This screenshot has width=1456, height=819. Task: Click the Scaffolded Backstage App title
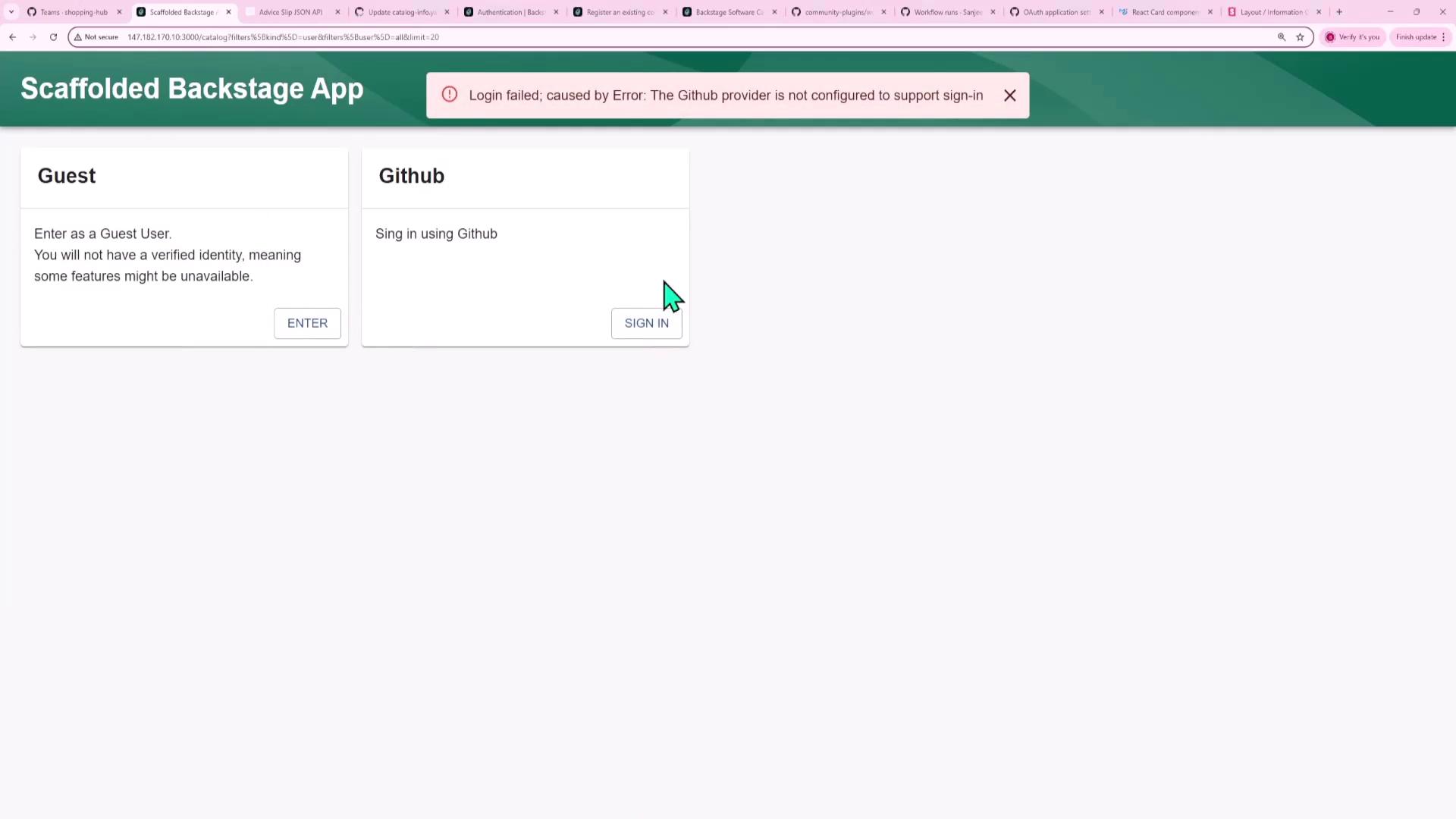[192, 89]
